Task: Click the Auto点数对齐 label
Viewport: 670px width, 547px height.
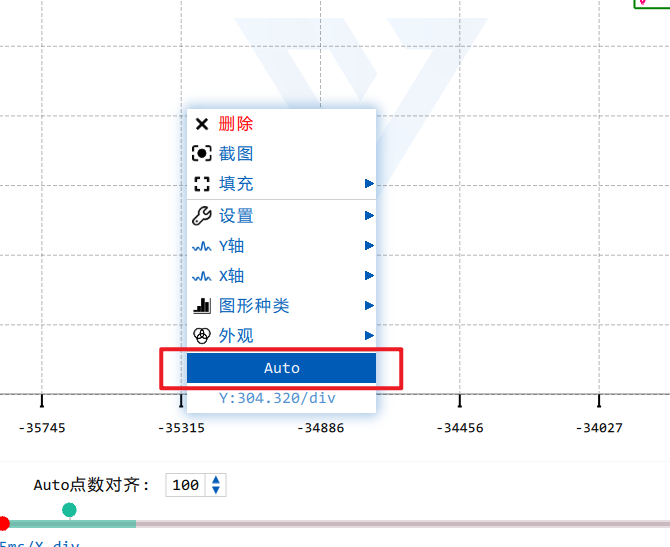Action: click(x=91, y=485)
